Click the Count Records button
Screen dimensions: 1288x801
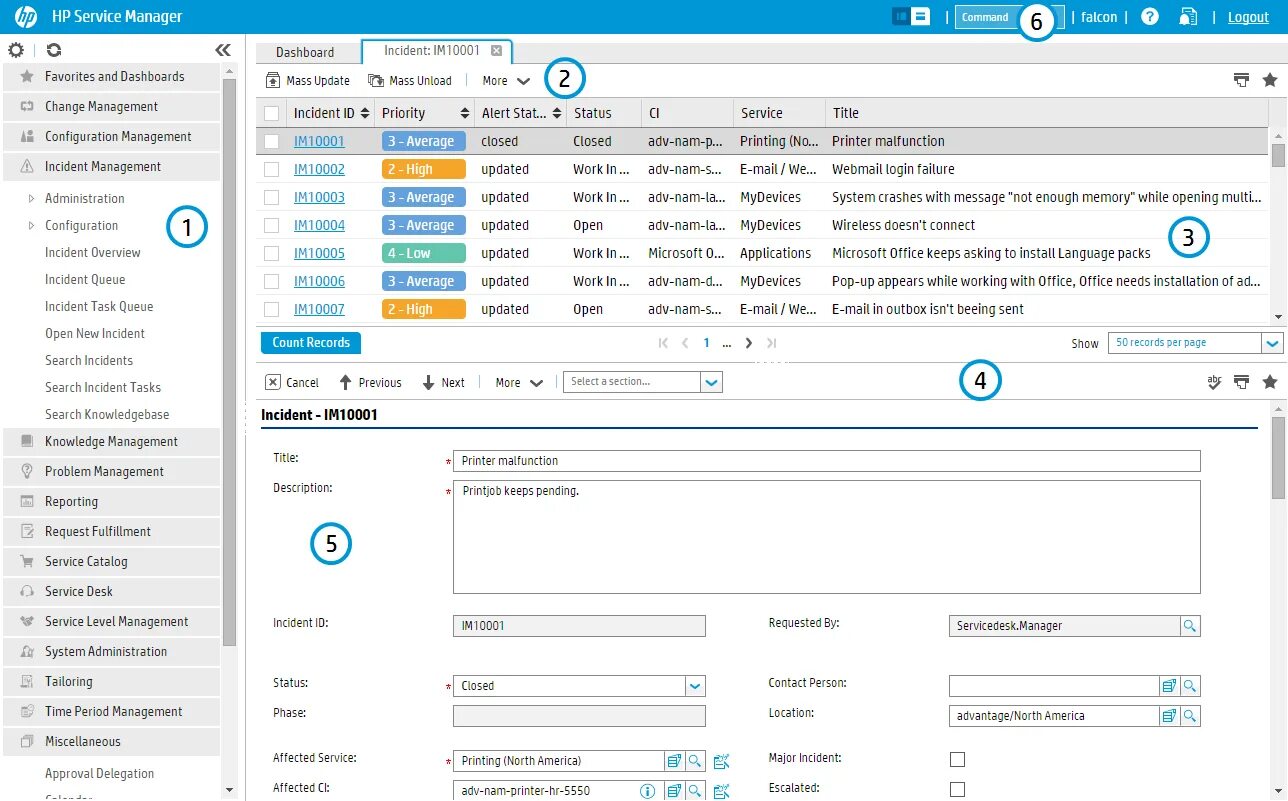pos(311,343)
